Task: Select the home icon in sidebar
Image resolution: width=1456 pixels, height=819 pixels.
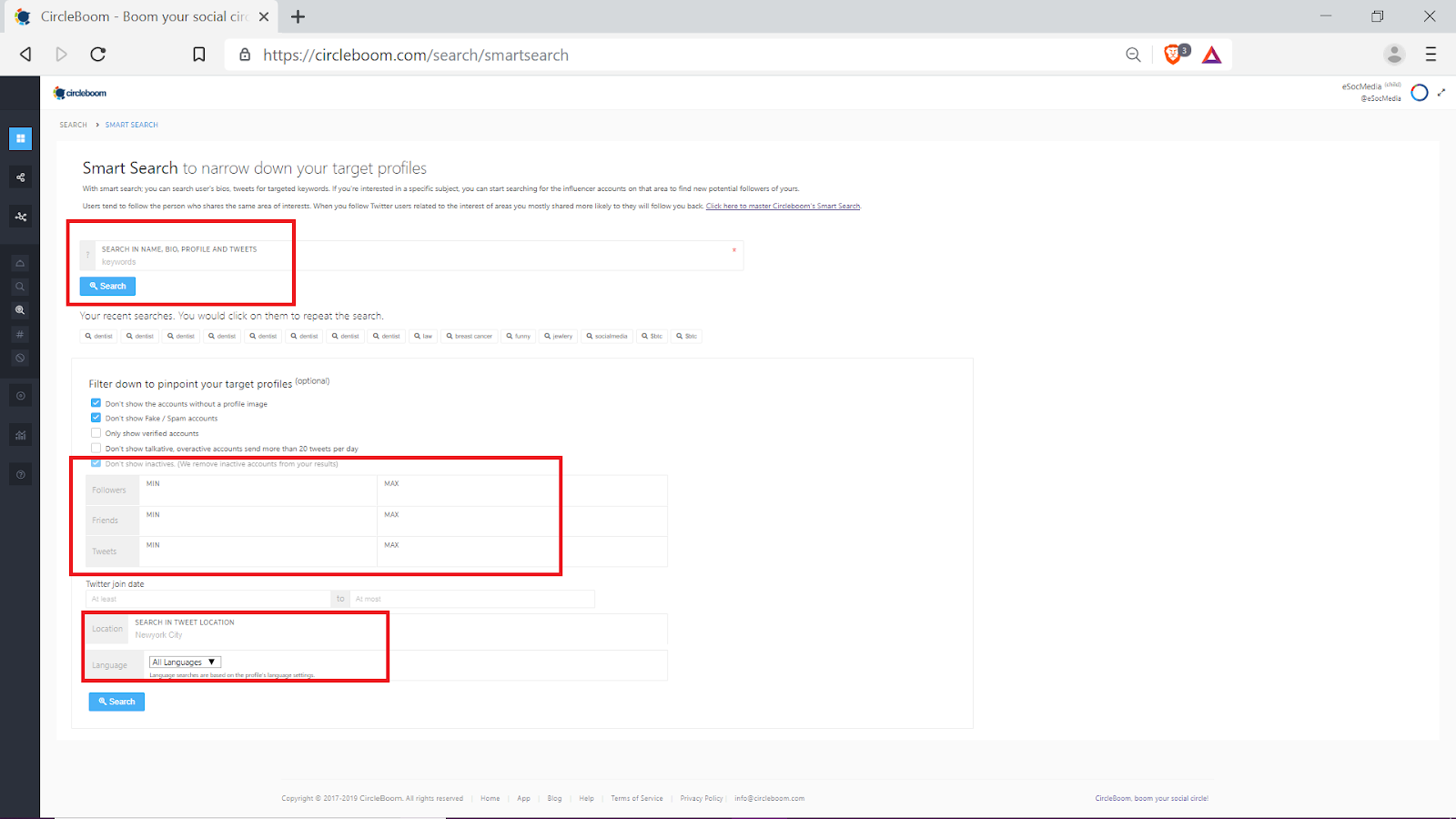Action: pyautogui.click(x=20, y=263)
